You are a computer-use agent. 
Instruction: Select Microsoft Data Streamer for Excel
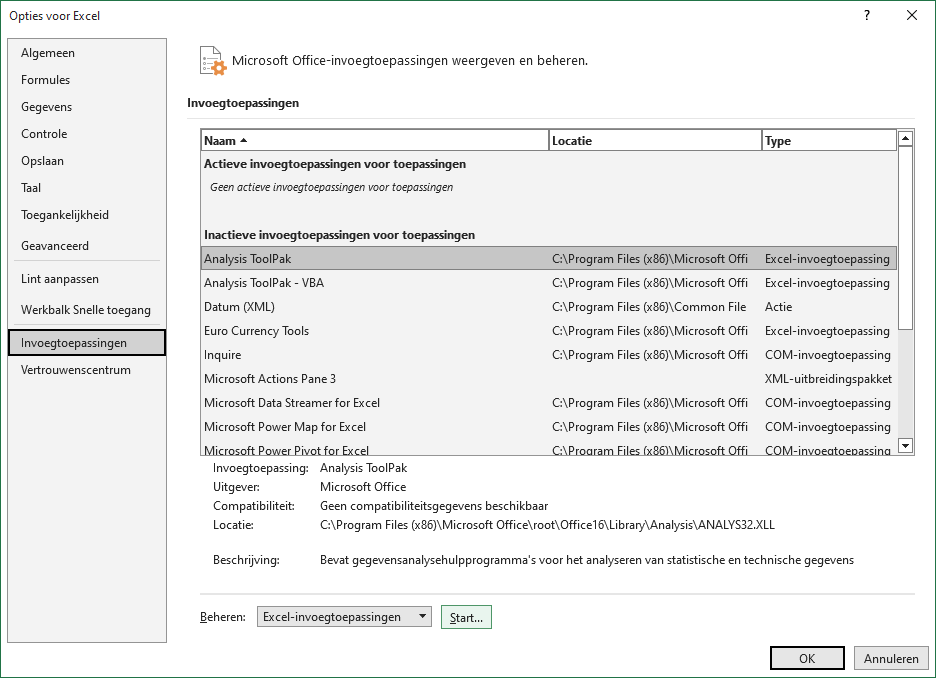(x=549, y=403)
